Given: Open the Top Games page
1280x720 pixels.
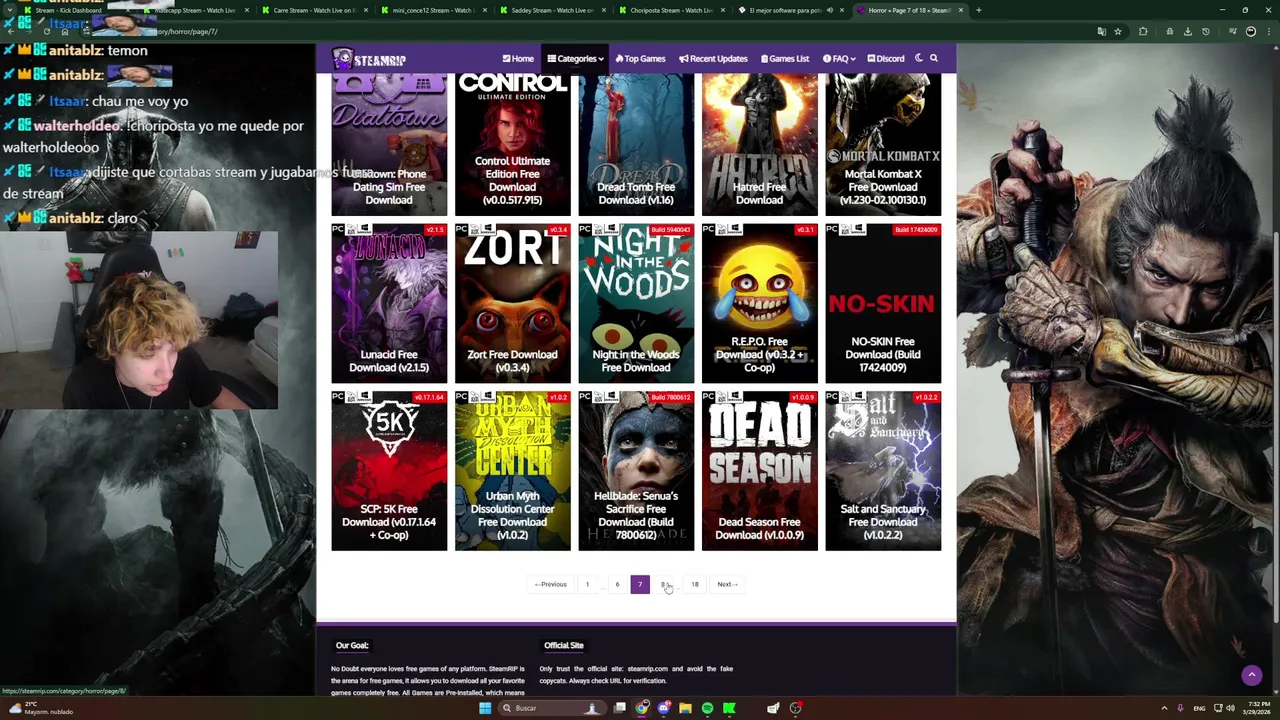Looking at the screenshot, I should click(640, 59).
